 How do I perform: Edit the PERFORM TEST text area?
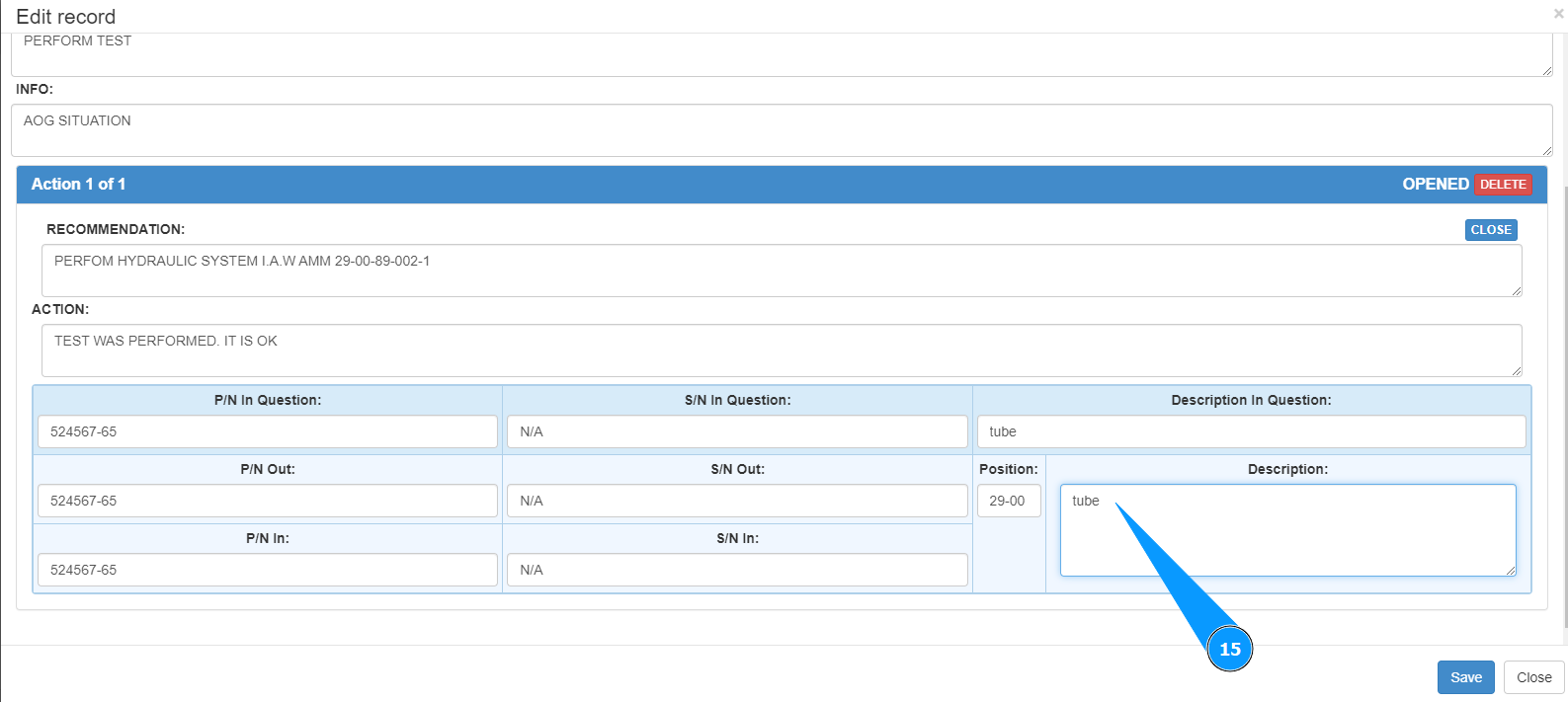[x=782, y=54]
